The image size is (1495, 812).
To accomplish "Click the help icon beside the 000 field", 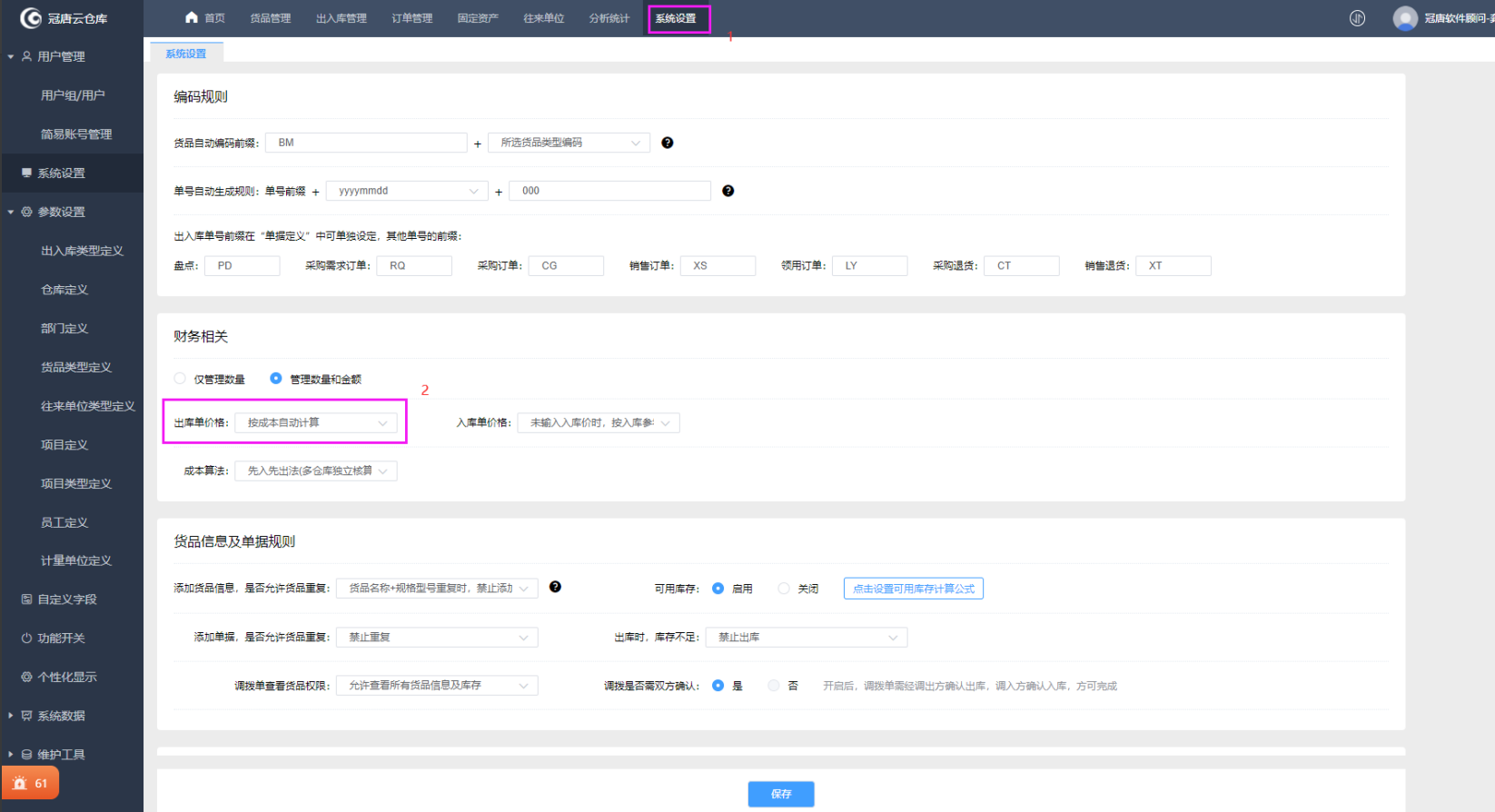I will 728,191.
